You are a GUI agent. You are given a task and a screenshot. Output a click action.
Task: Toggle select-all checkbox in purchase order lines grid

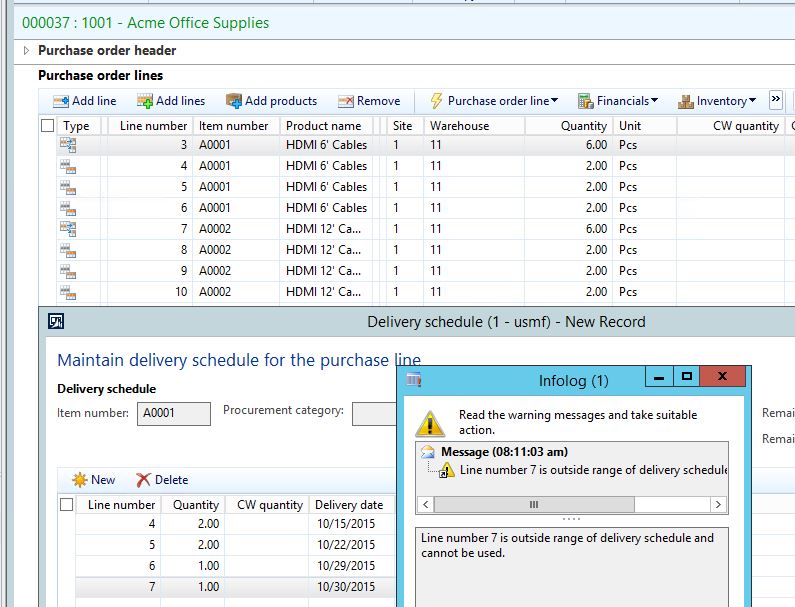[x=48, y=126]
